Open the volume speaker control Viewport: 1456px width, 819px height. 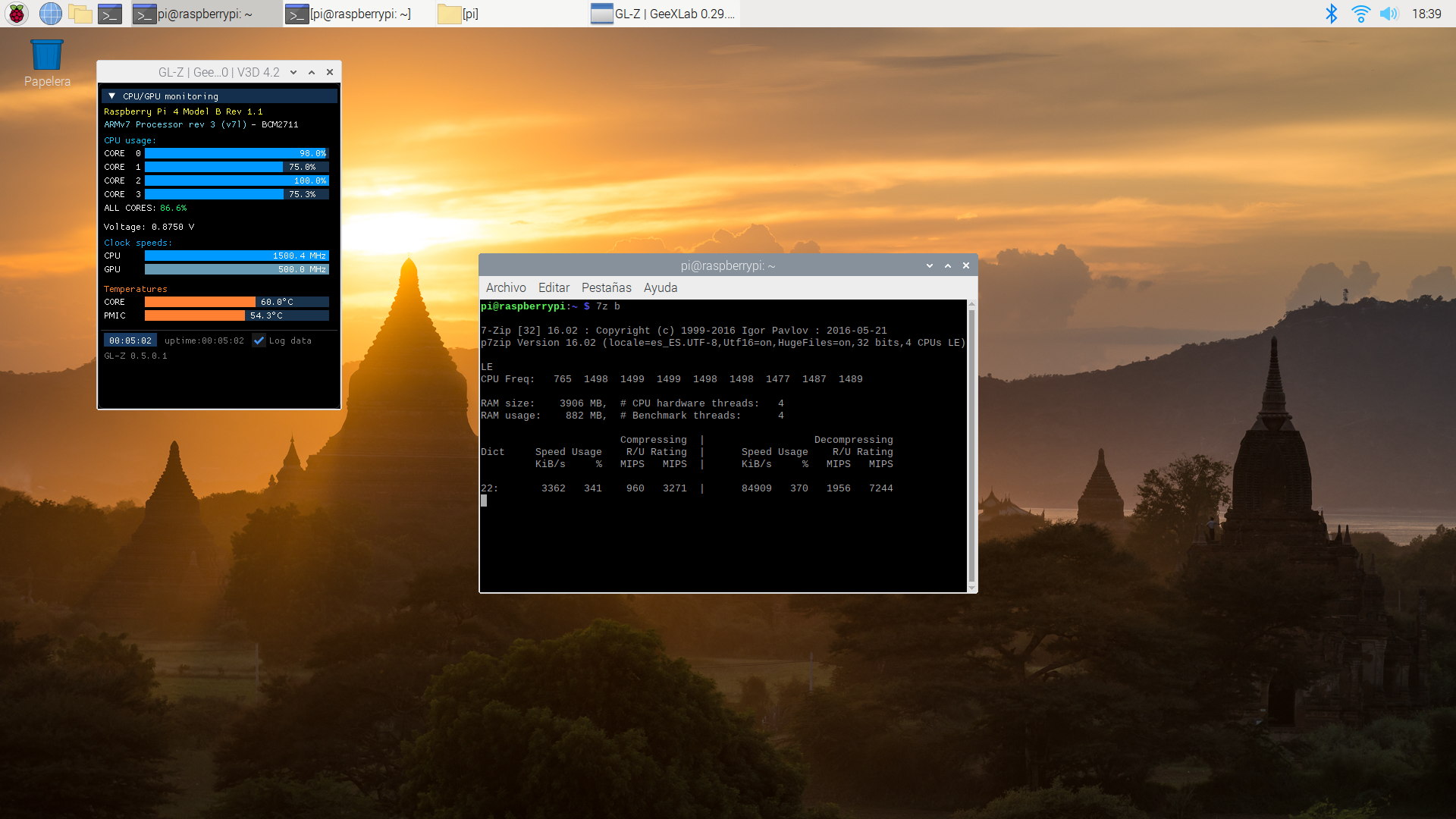[1389, 14]
